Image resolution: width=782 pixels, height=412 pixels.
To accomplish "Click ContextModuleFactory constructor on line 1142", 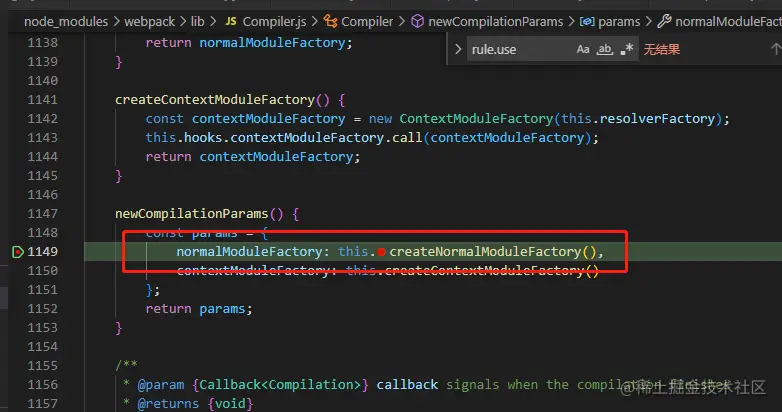I will coord(476,119).
